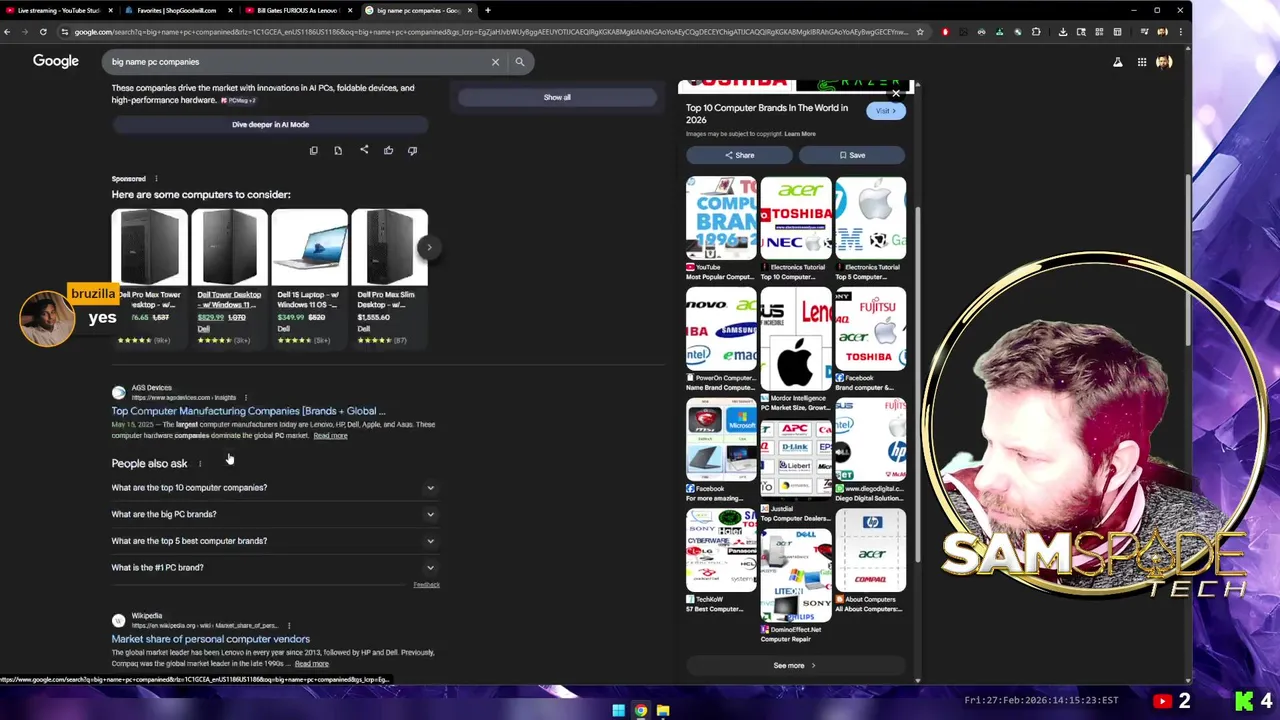
Task: Open the Windows Start button
Action: [x=619, y=711]
